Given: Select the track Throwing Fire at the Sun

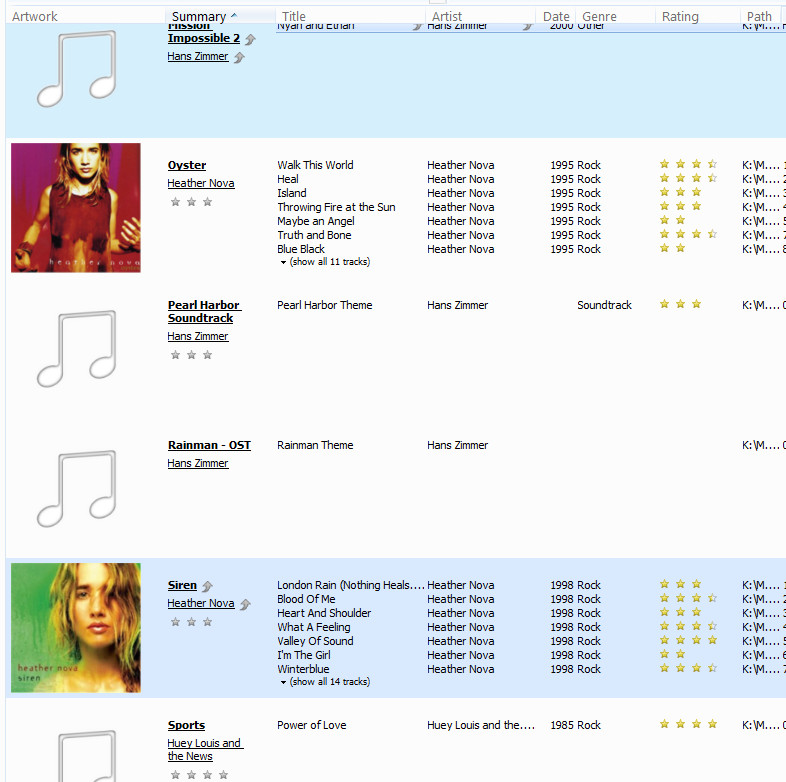Looking at the screenshot, I should click(336, 207).
